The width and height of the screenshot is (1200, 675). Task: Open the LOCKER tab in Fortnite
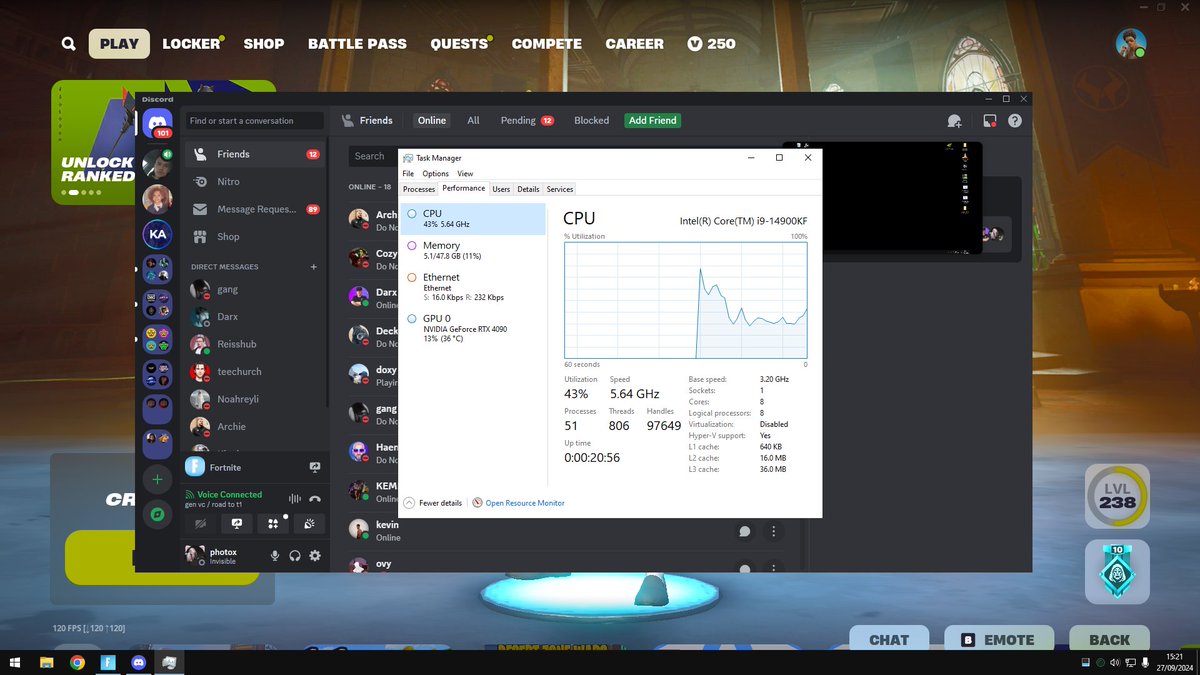pyautogui.click(x=191, y=44)
